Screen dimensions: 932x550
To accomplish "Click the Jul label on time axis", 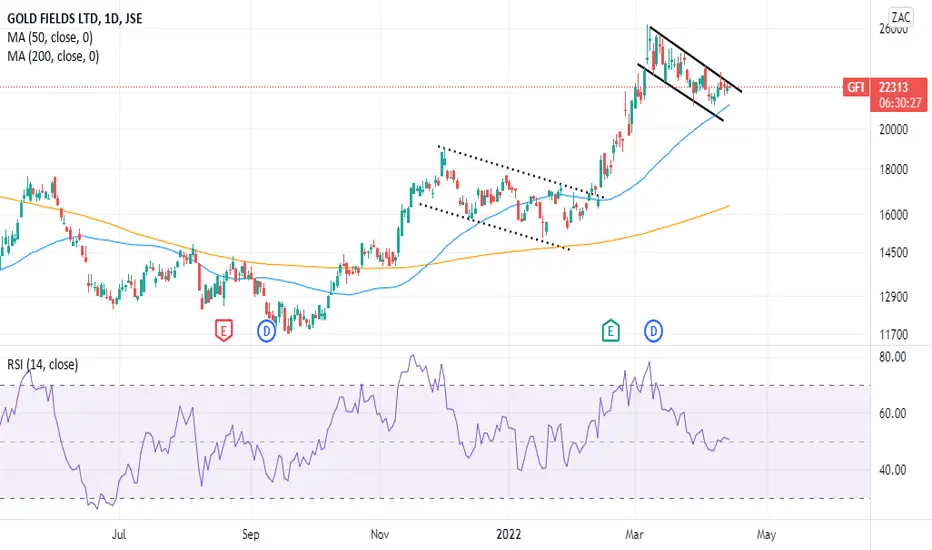I will click(119, 535).
